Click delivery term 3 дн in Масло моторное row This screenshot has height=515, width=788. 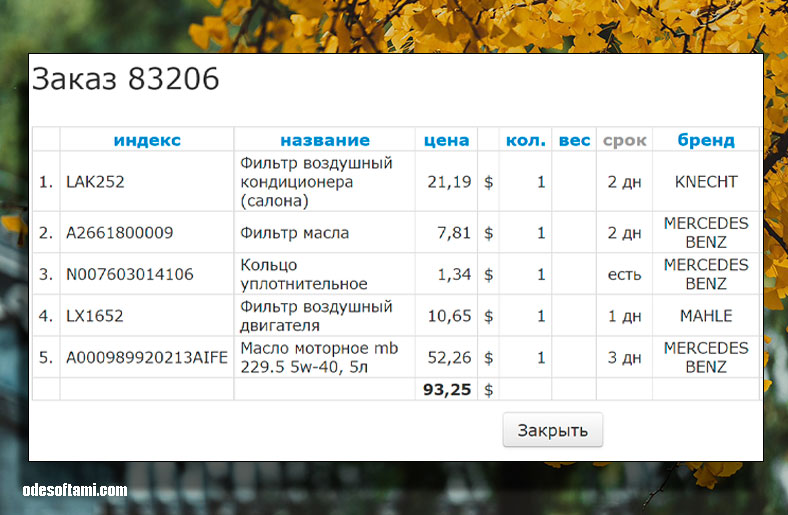(x=624, y=357)
